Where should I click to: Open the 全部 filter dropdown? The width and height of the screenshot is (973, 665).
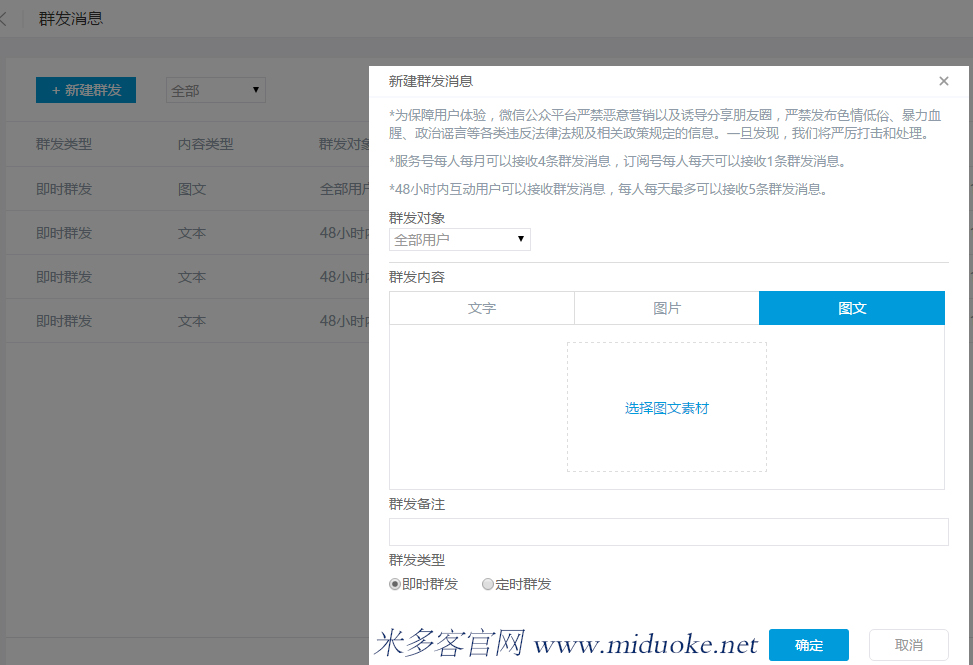215,90
